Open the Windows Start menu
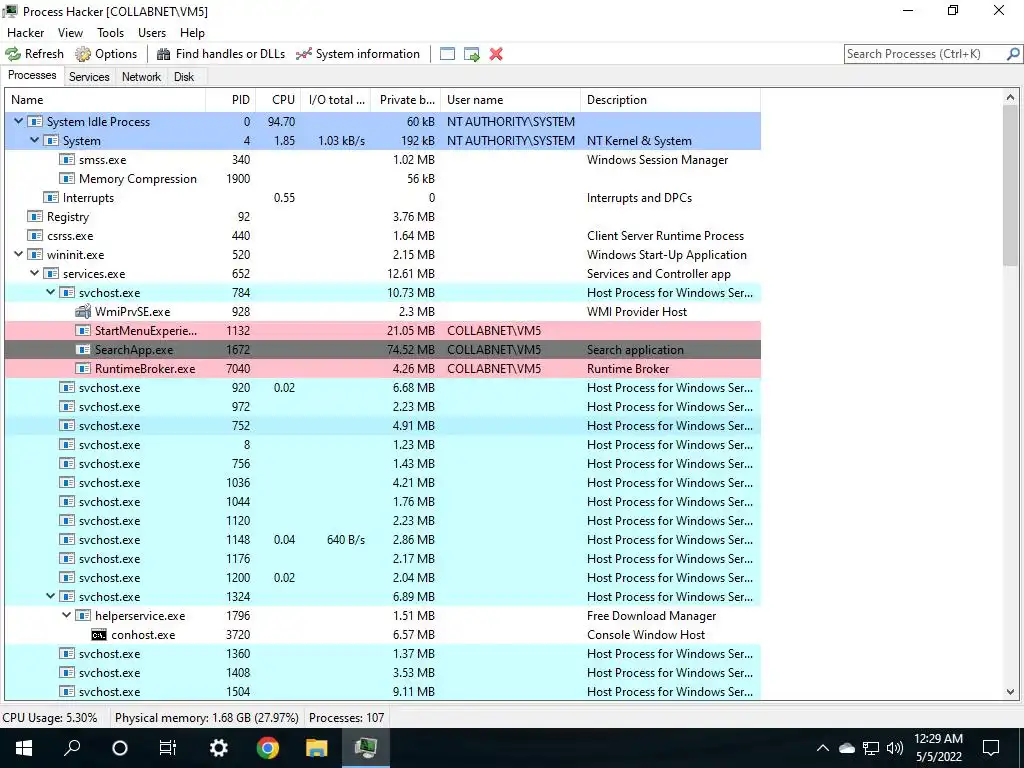This screenshot has width=1024, height=768. 24,748
